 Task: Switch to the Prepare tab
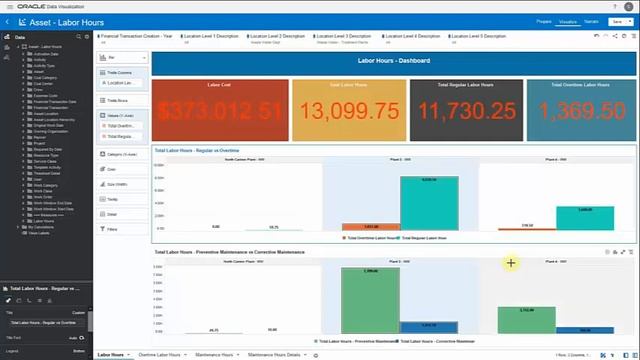pos(544,22)
